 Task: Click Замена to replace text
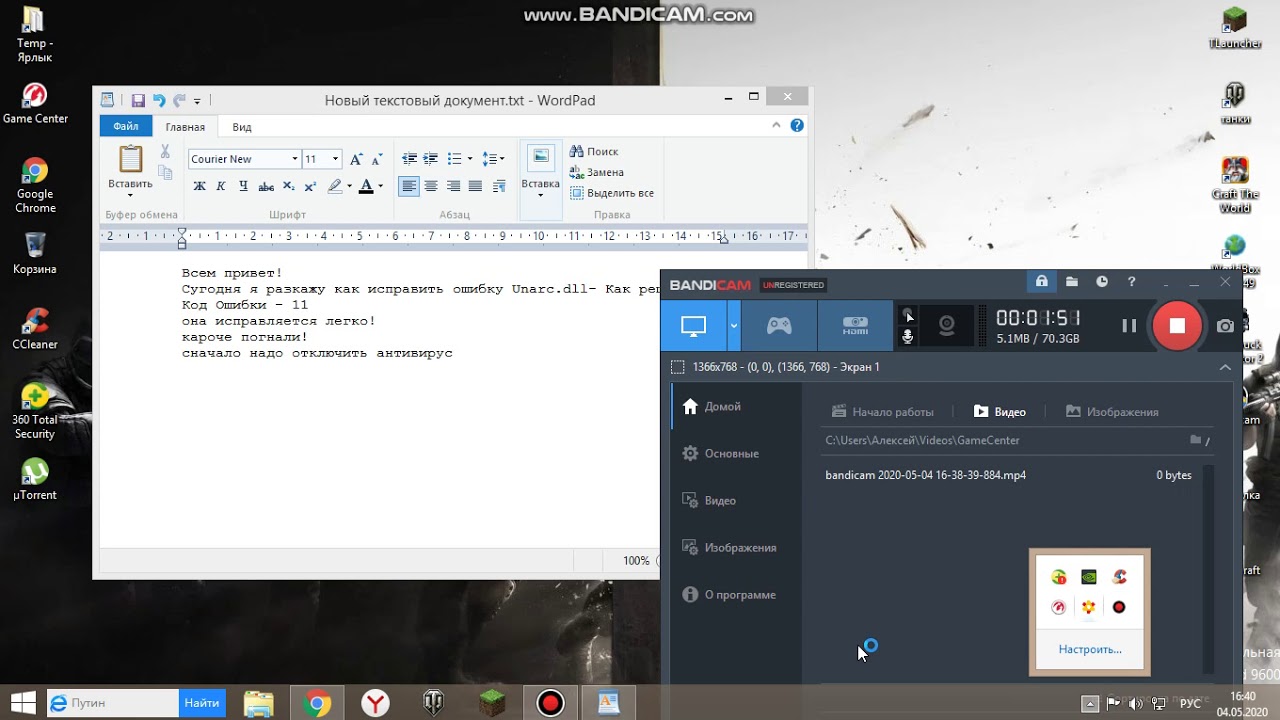(597, 172)
